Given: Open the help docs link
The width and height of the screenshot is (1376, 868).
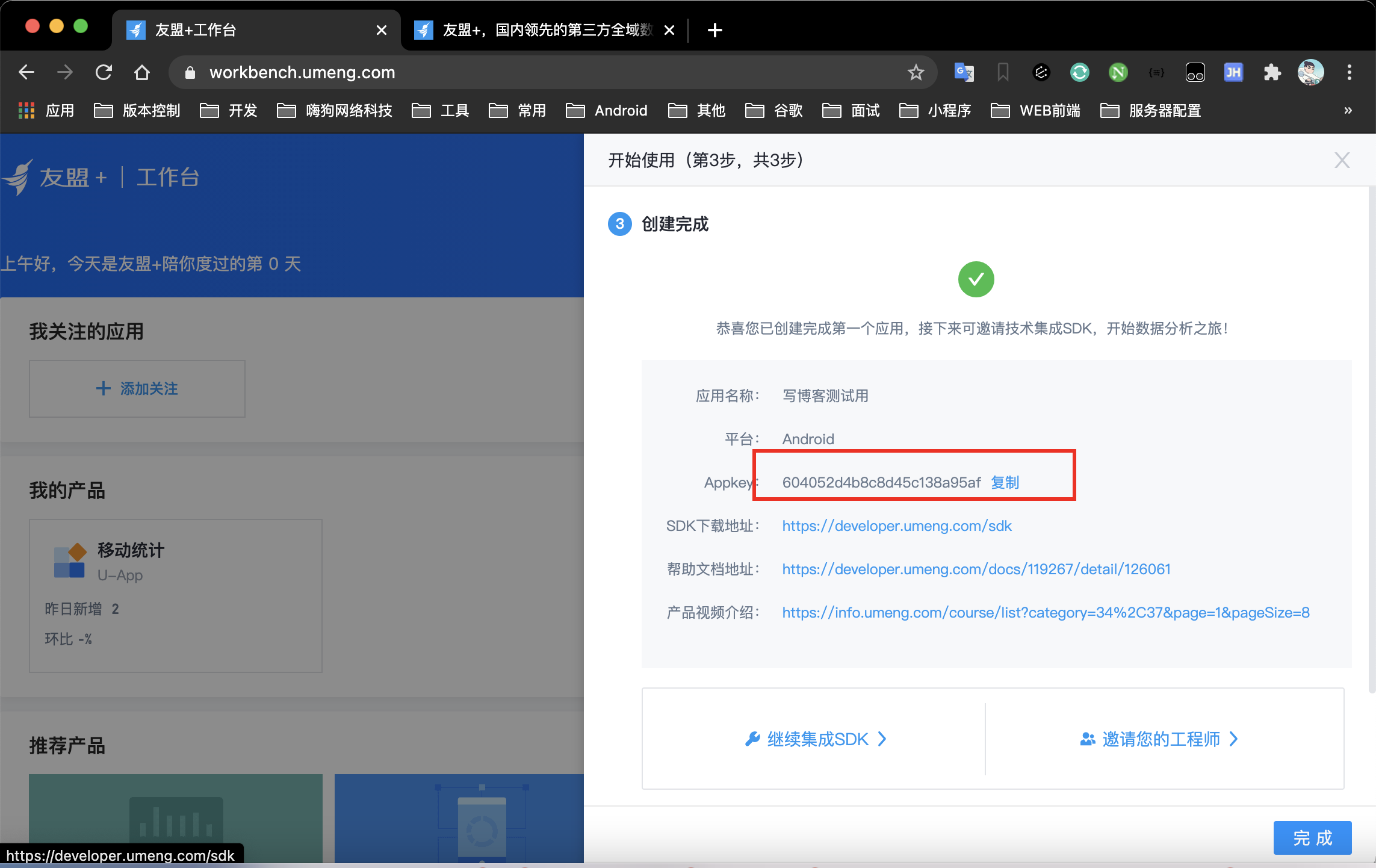Looking at the screenshot, I should coord(976,569).
